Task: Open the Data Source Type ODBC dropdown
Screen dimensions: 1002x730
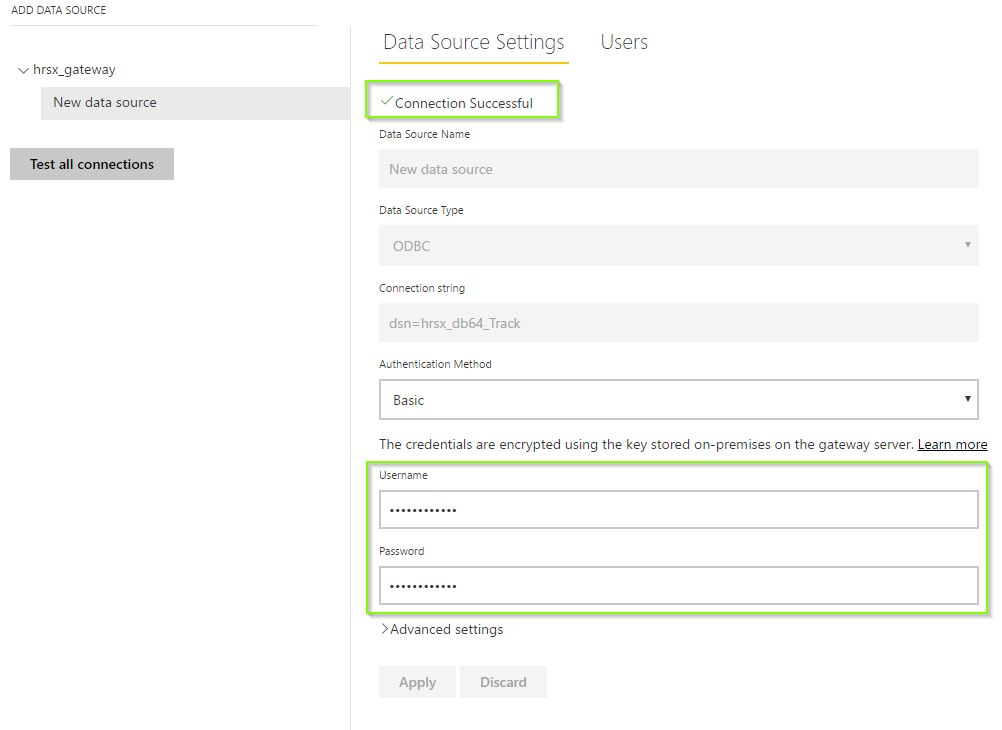Action: [x=679, y=245]
